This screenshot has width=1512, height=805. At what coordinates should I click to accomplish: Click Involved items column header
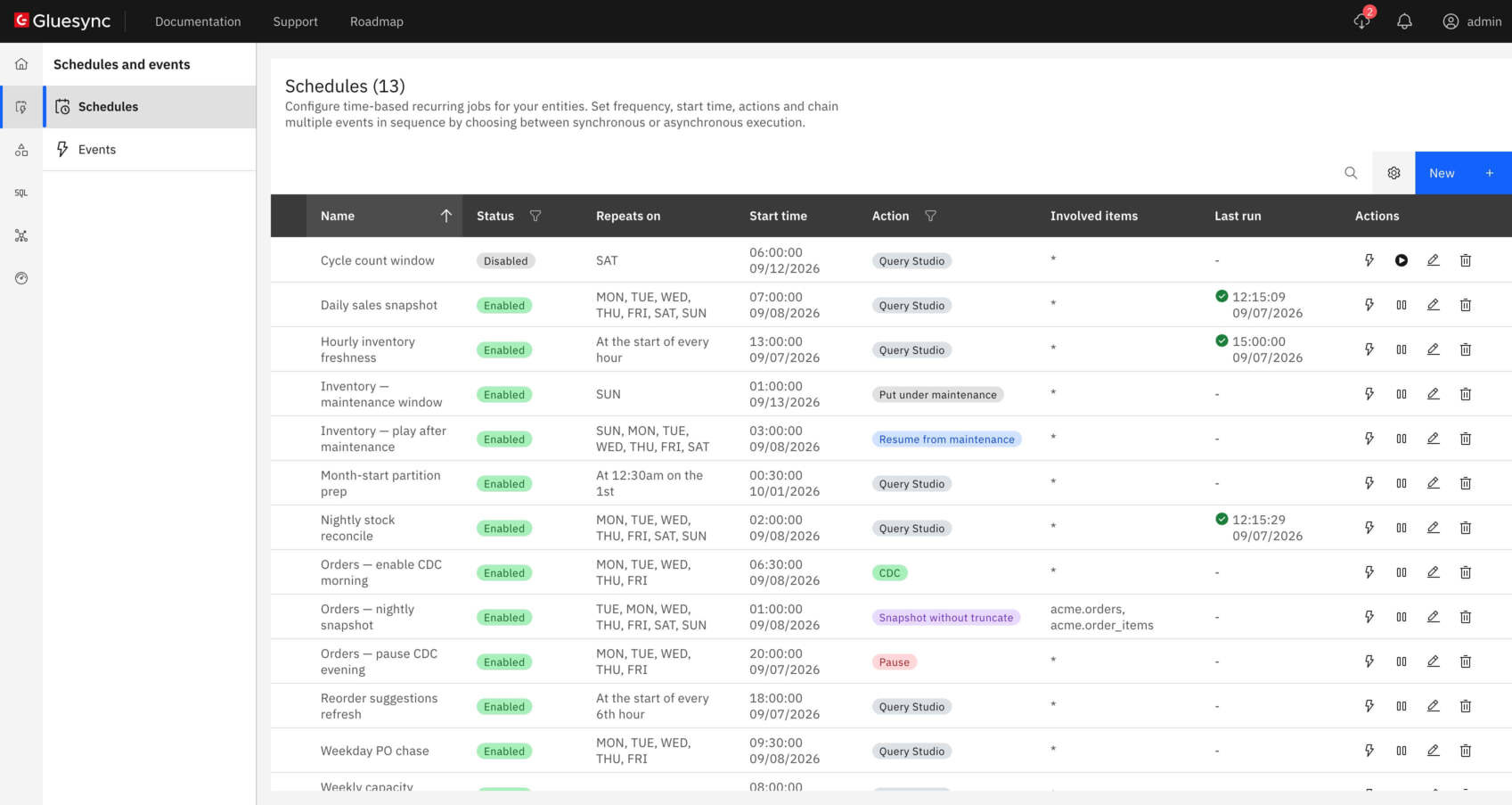pos(1094,216)
